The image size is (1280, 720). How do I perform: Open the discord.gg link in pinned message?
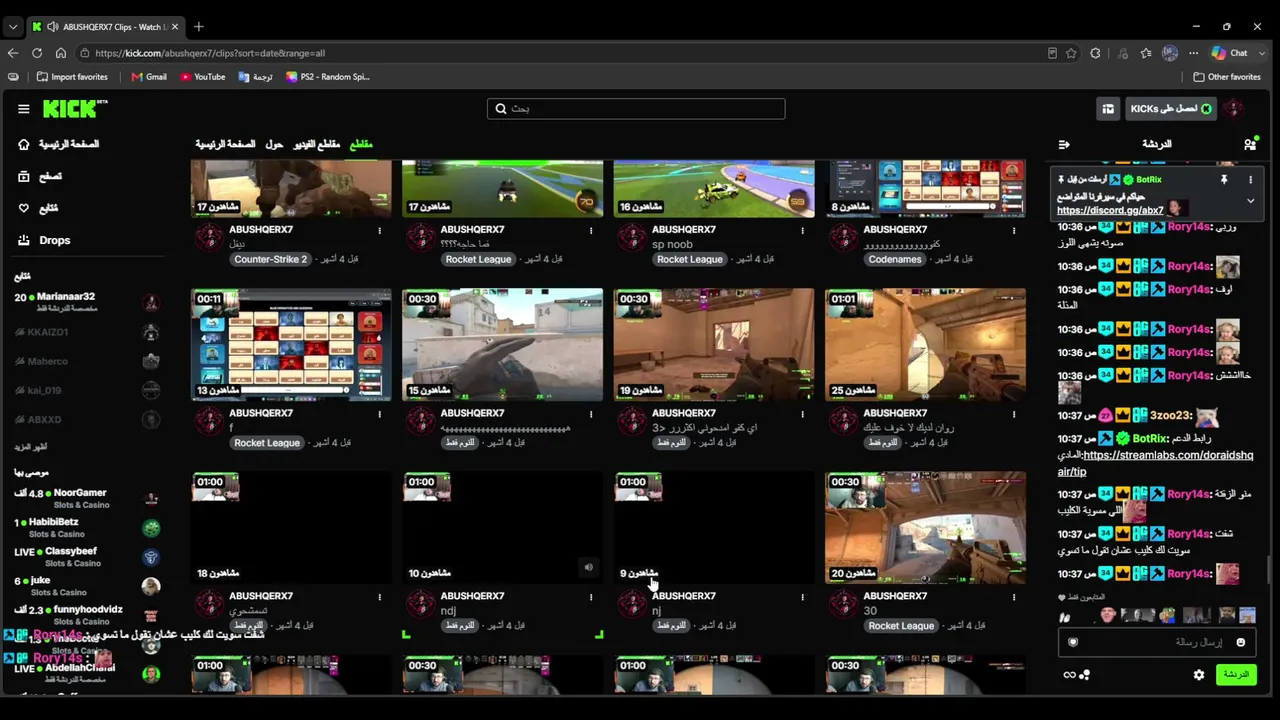(x=1110, y=211)
